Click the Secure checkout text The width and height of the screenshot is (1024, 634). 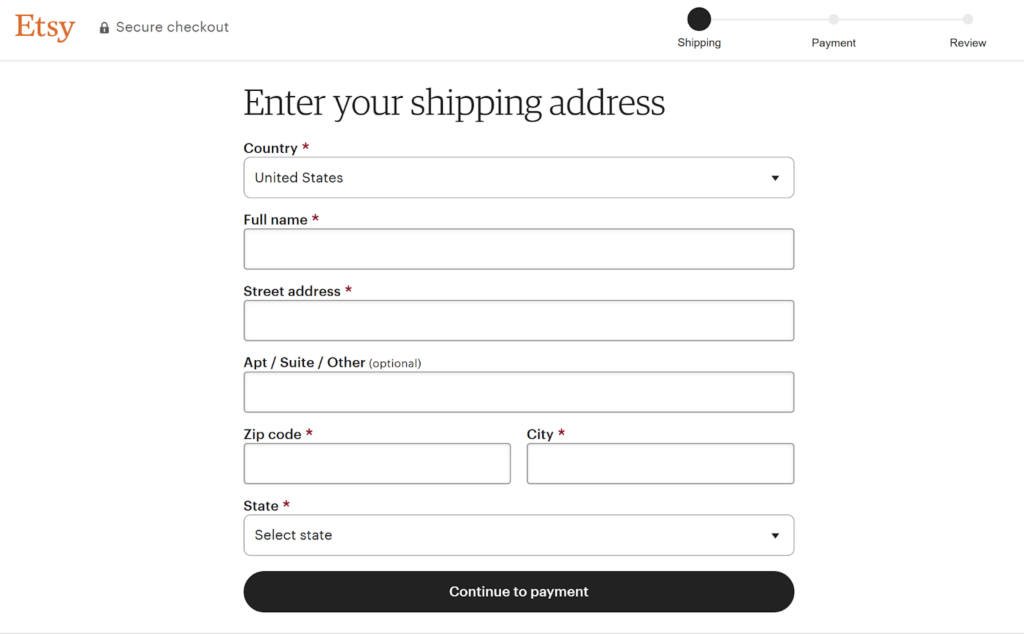click(172, 27)
